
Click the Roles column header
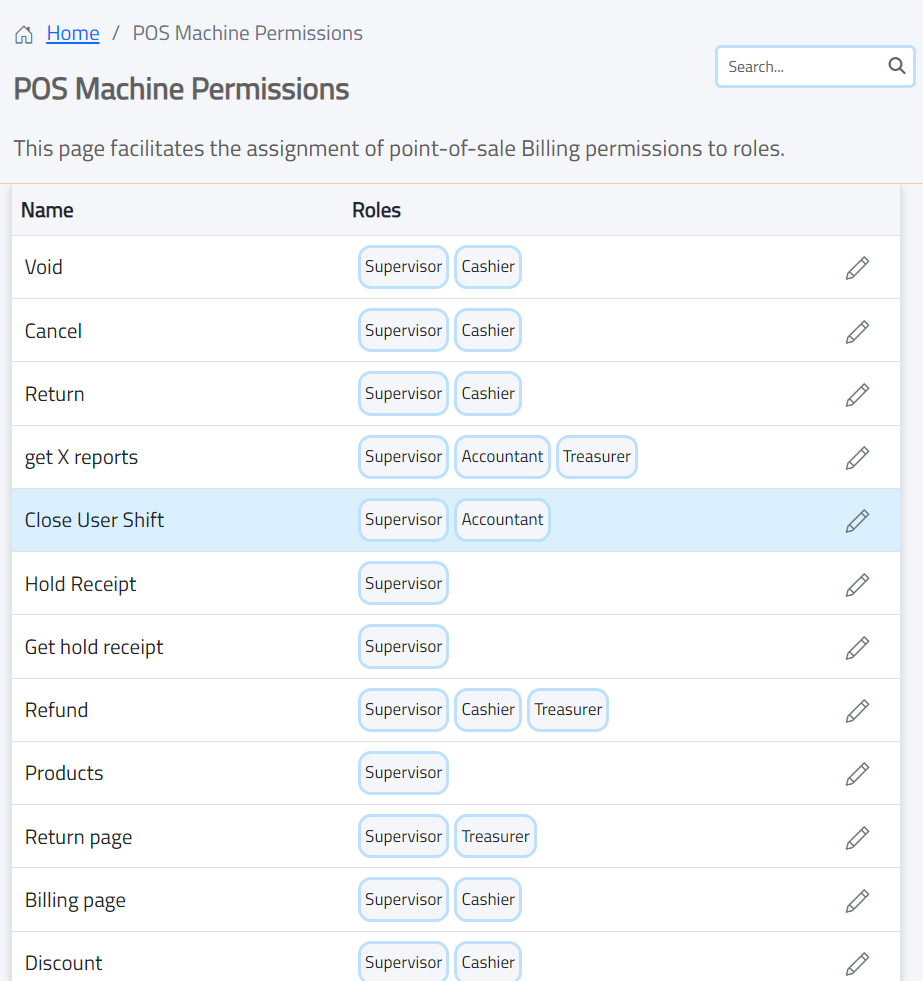[x=376, y=210]
